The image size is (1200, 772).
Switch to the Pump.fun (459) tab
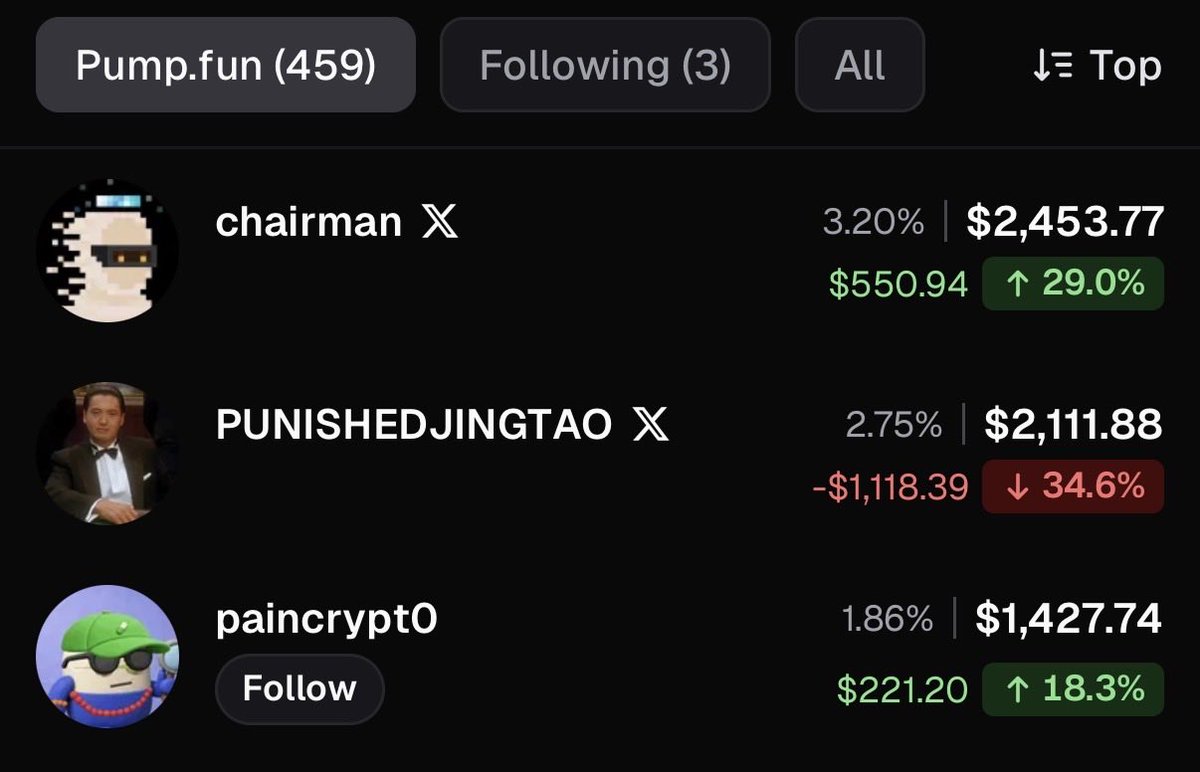tap(226, 65)
